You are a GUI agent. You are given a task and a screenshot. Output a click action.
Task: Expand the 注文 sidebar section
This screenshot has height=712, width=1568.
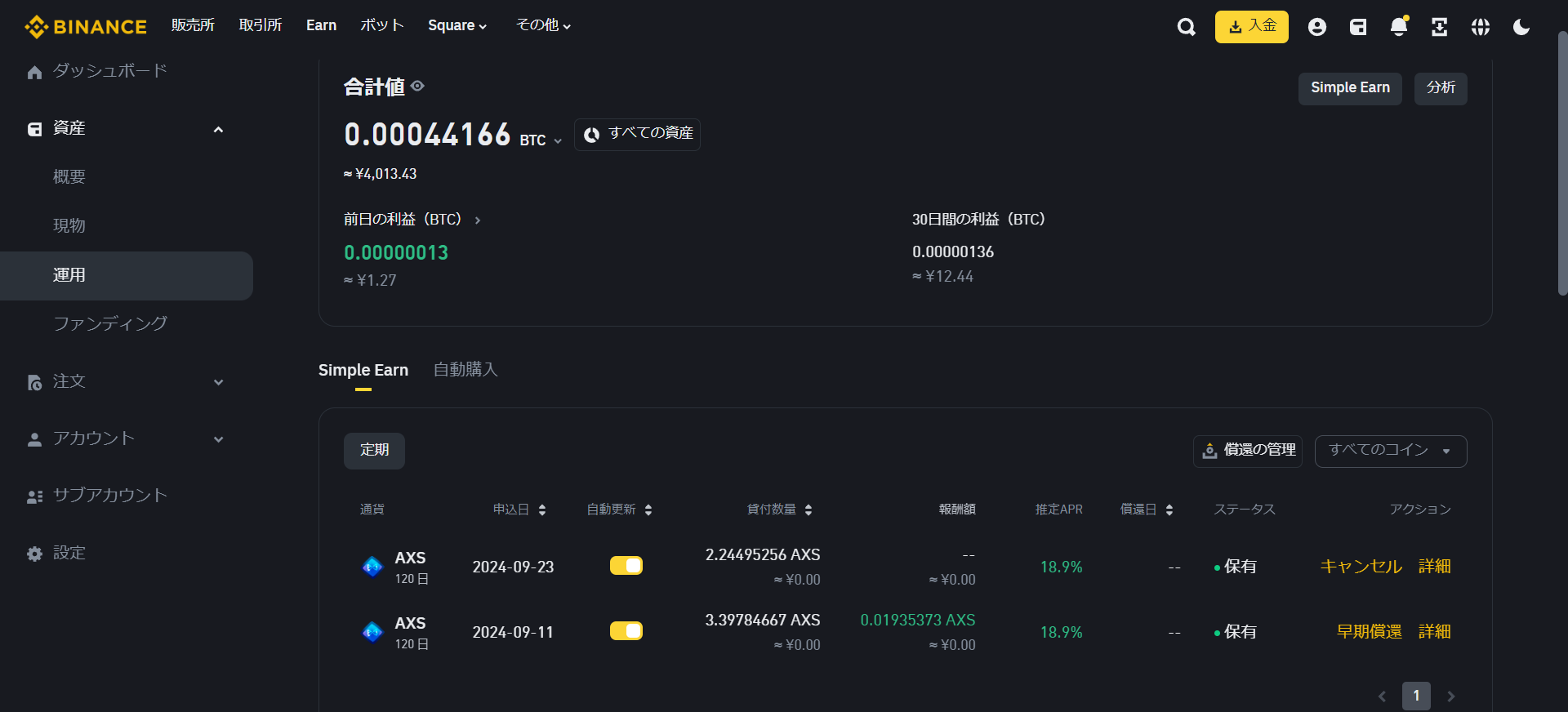pos(218,382)
